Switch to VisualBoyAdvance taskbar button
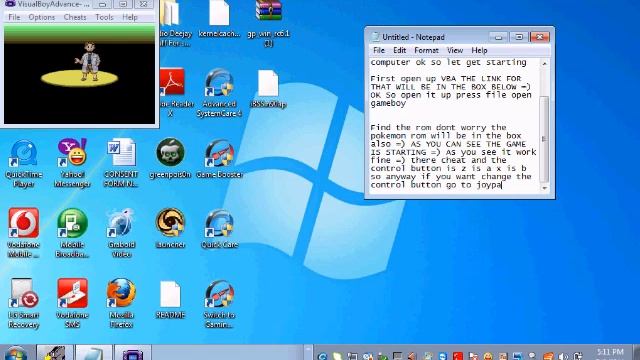This screenshot has width=640, height=360. pos(133,353)
